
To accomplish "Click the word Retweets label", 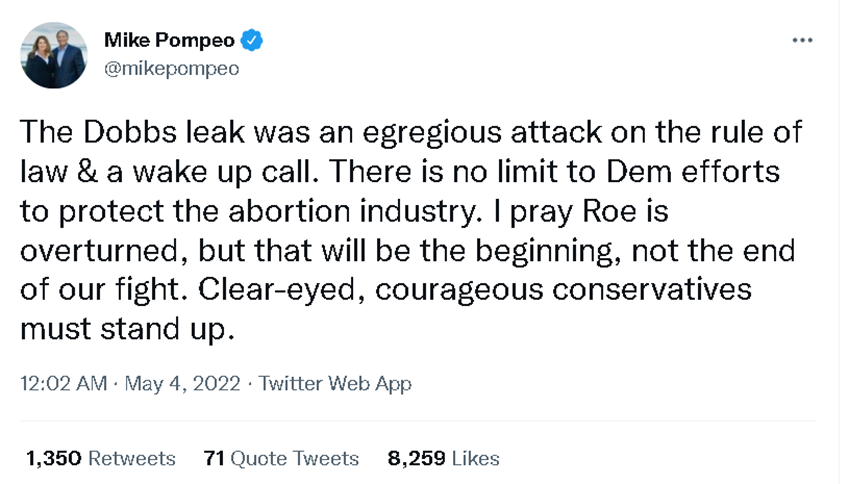I will [132, 458].
